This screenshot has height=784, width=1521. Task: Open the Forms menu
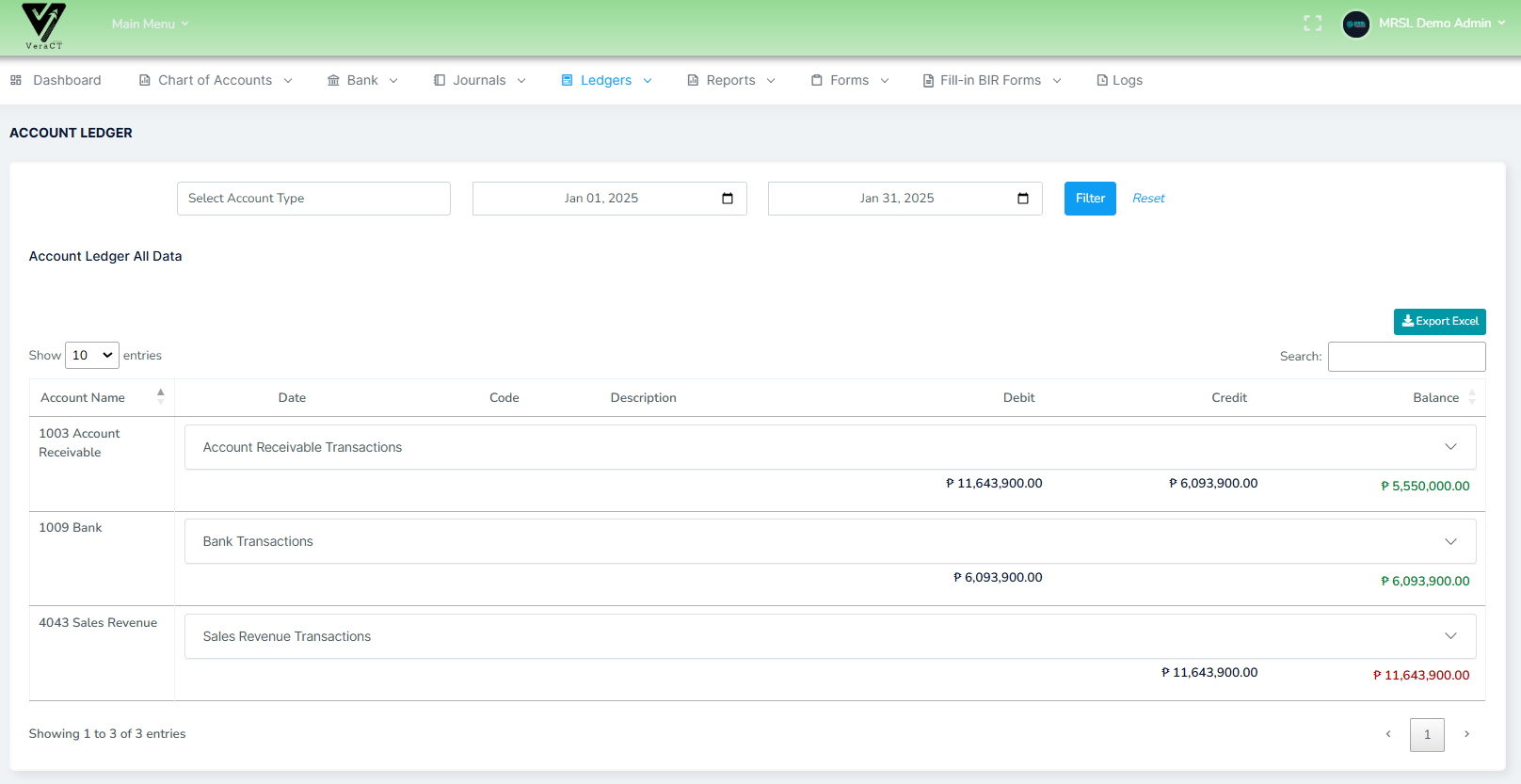[x=850, y=81]
